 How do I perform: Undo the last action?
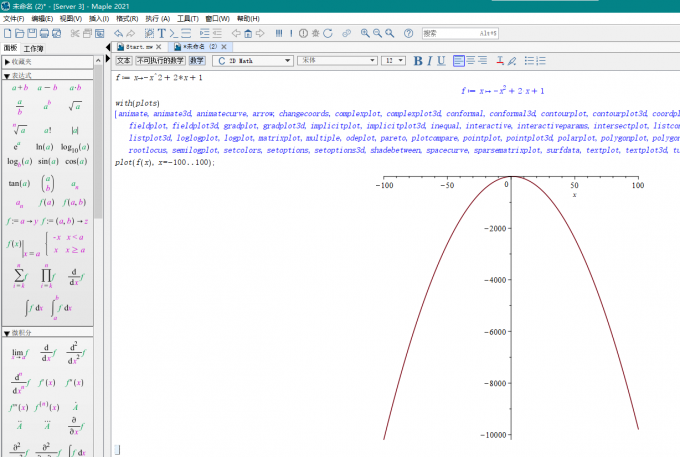click(118, 33)
